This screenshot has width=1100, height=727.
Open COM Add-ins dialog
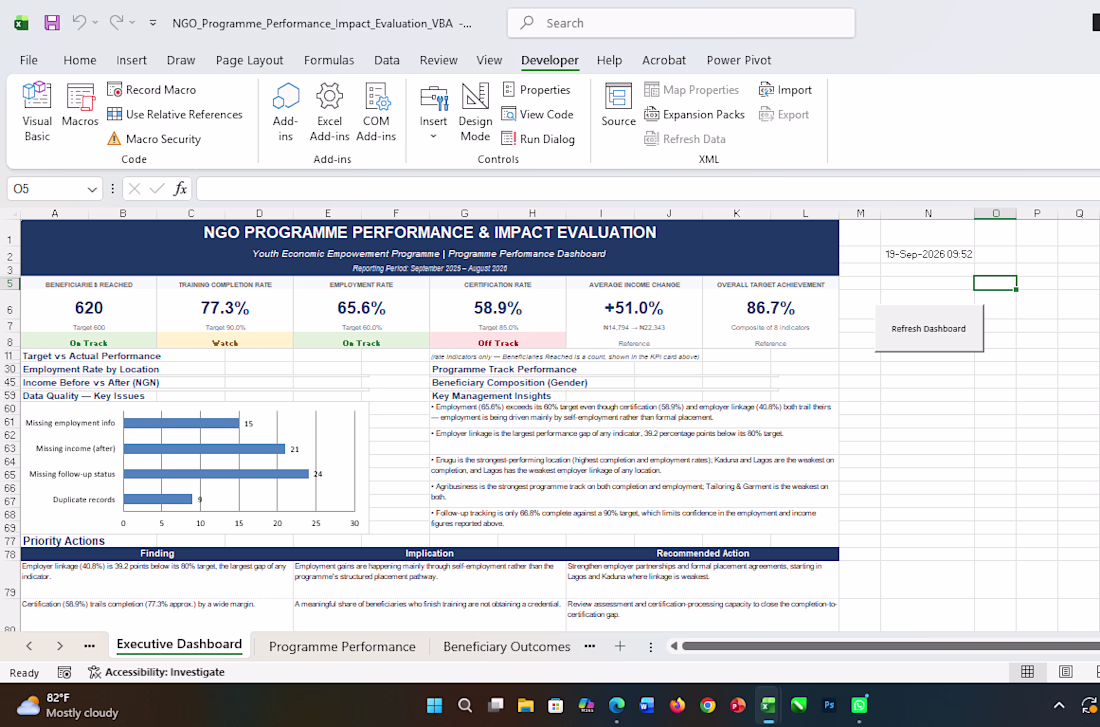coord(376,112)
